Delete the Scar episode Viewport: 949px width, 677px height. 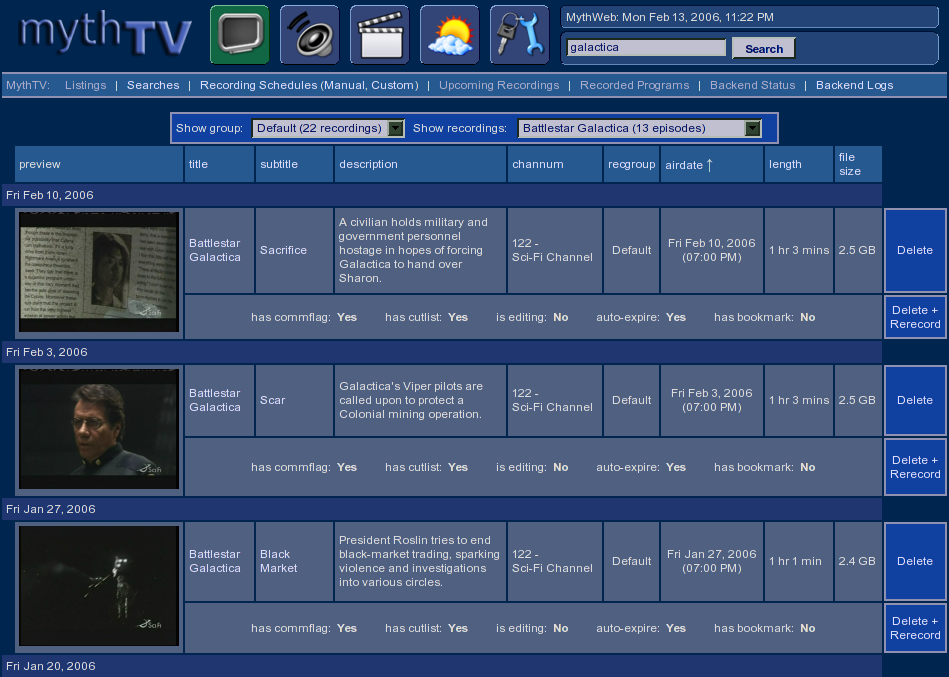[x=915, y=401]
